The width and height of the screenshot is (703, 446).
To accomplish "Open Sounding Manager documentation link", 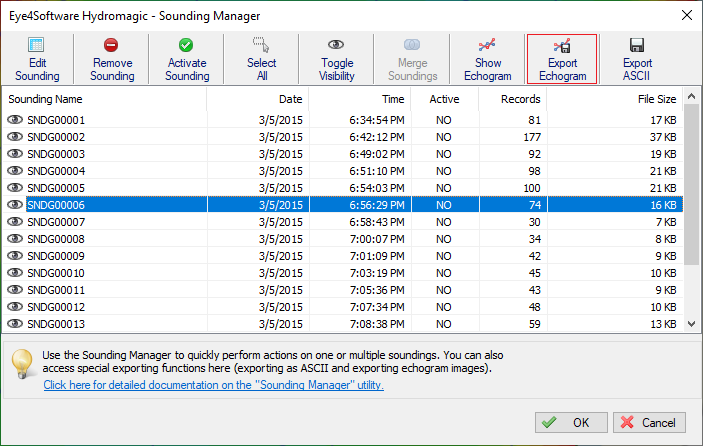I will point(213,385).
